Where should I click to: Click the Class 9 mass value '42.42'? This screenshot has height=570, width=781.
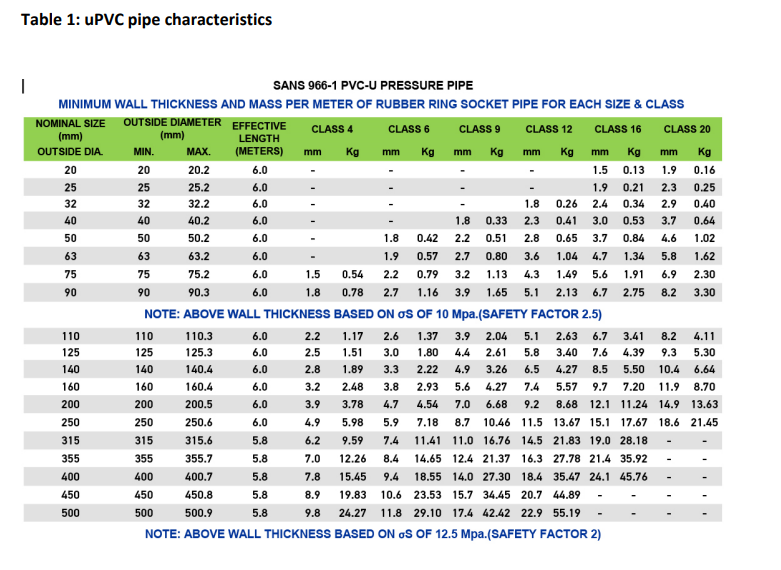(497, 513)
